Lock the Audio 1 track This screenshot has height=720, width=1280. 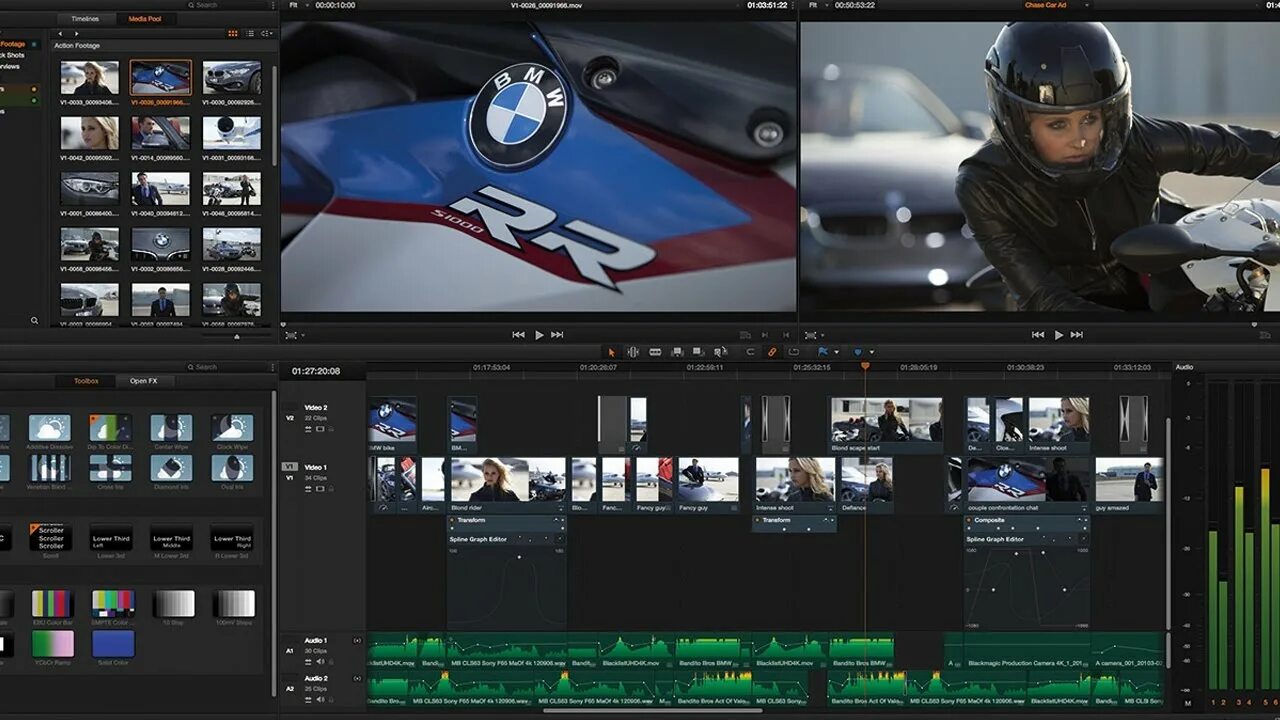point(331,661)
